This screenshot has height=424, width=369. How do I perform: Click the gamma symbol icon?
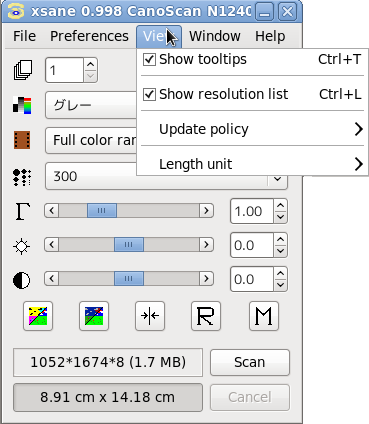pyautogui.click(x=22, y=211)
